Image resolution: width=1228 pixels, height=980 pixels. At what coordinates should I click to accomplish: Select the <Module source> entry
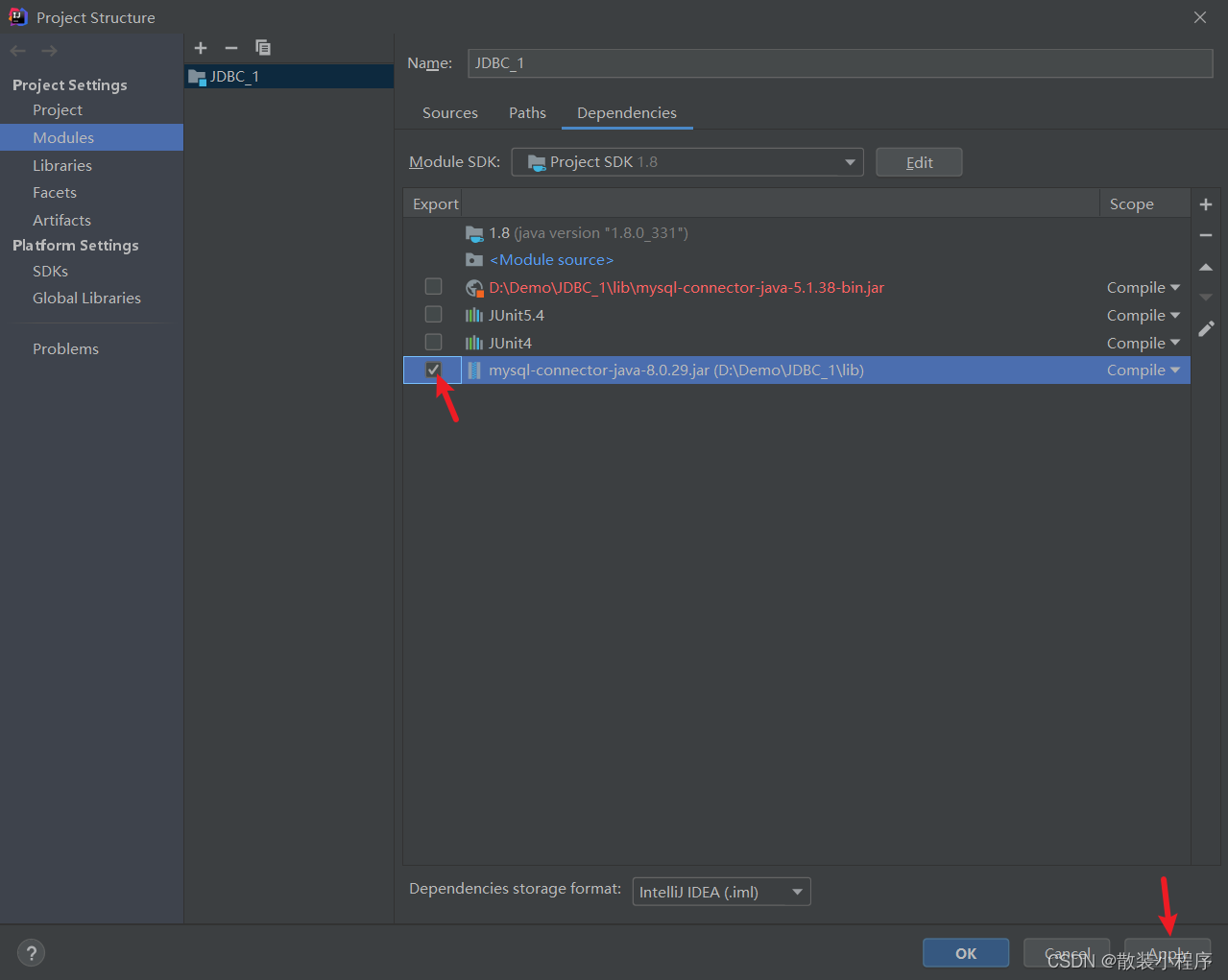[551, 260]
